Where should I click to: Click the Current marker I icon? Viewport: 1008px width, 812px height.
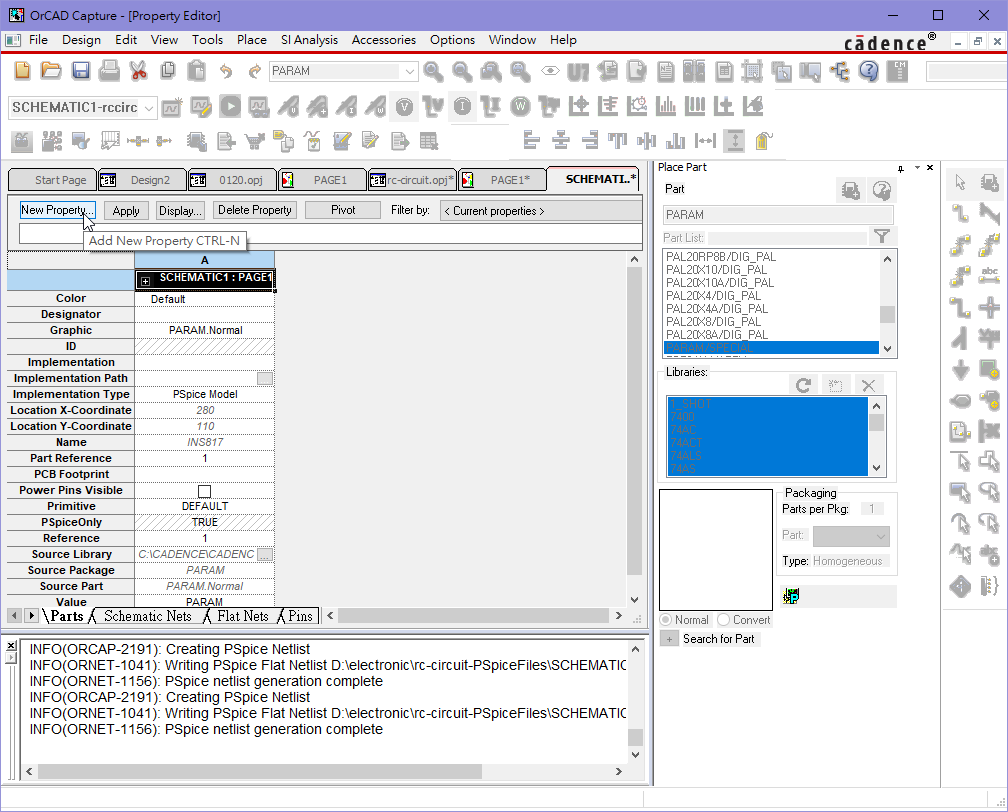462,106
